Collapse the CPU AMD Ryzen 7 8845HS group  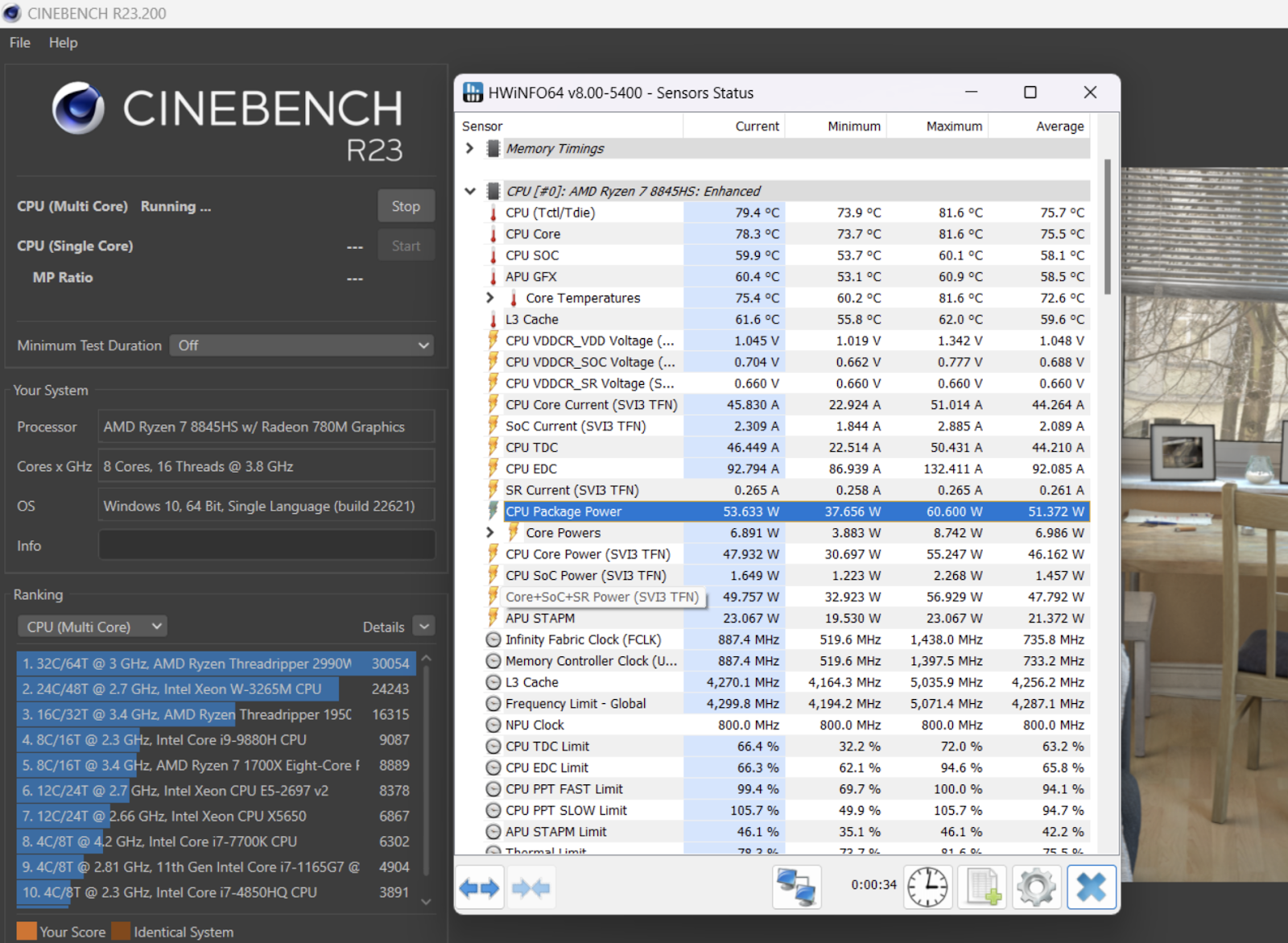coord(470,191)
